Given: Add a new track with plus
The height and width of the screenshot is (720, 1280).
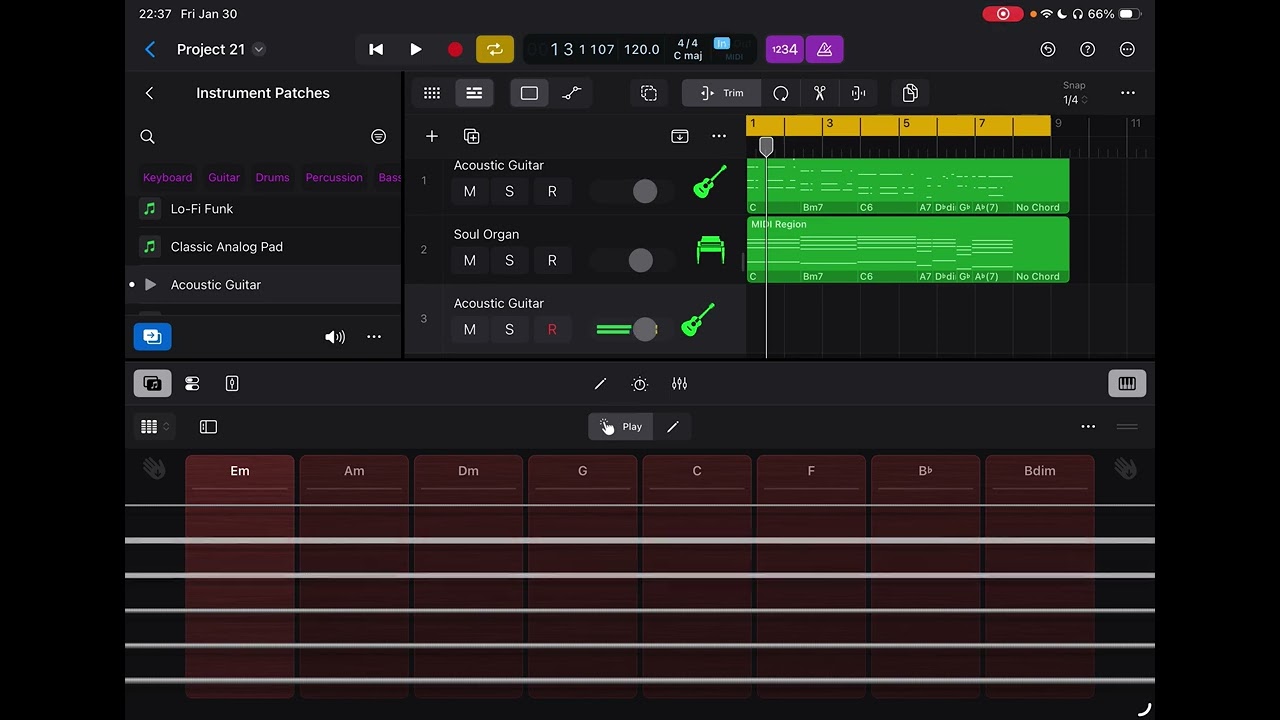Looking at the screenshot, I should coord(432,136).
